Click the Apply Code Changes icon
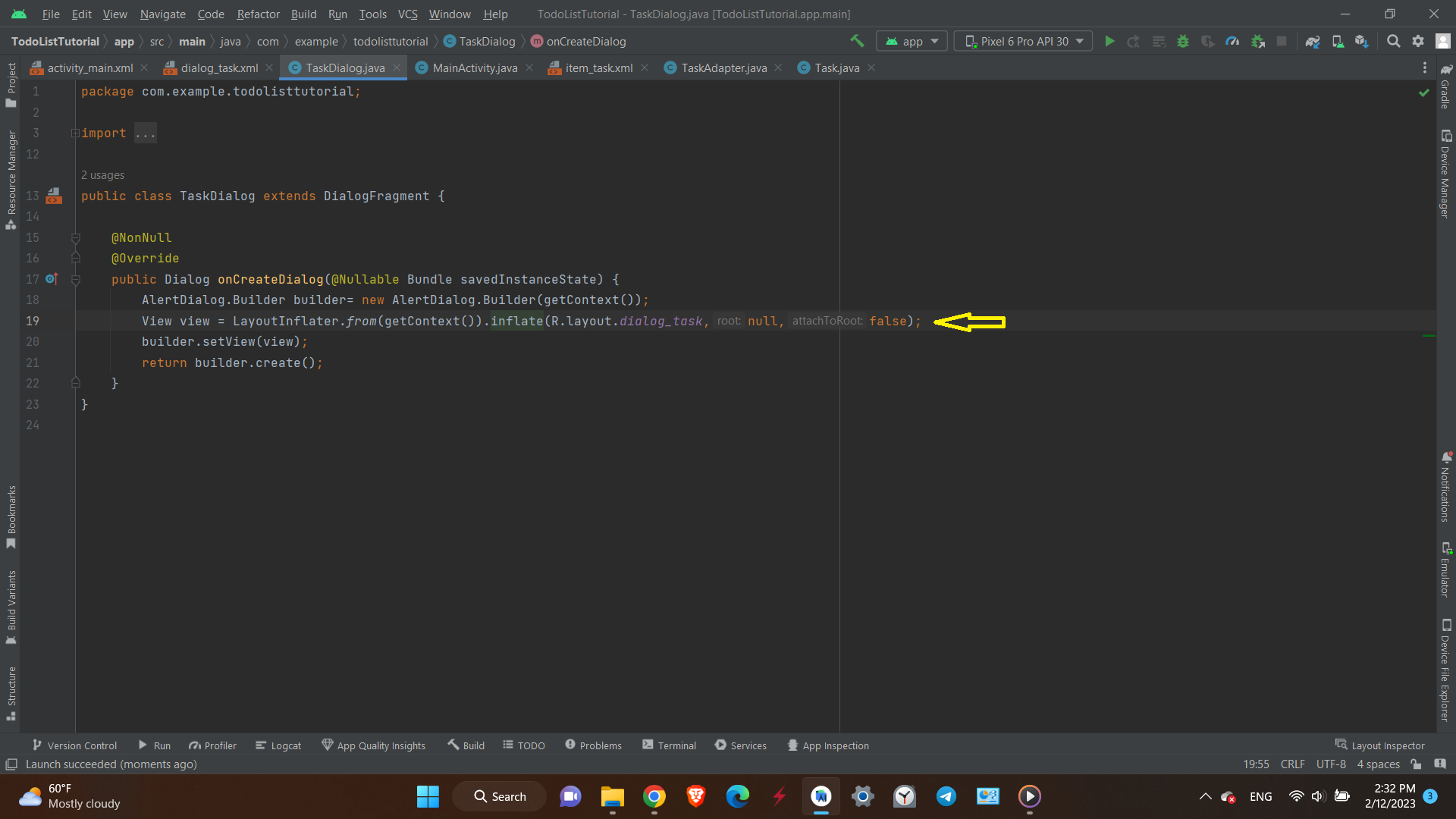The width and height of the screenshot is (1456, 819). pos(1159,41)
